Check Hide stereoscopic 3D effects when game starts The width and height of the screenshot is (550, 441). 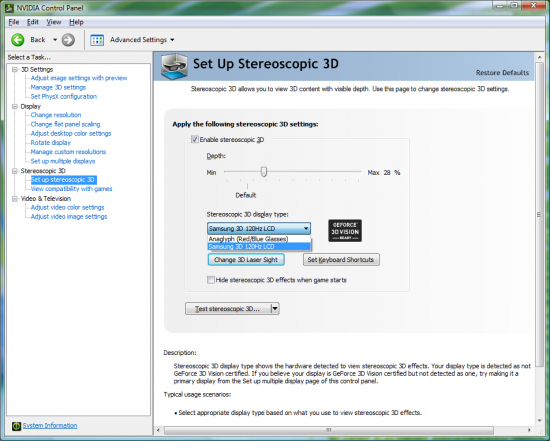(x=211, y=280)
